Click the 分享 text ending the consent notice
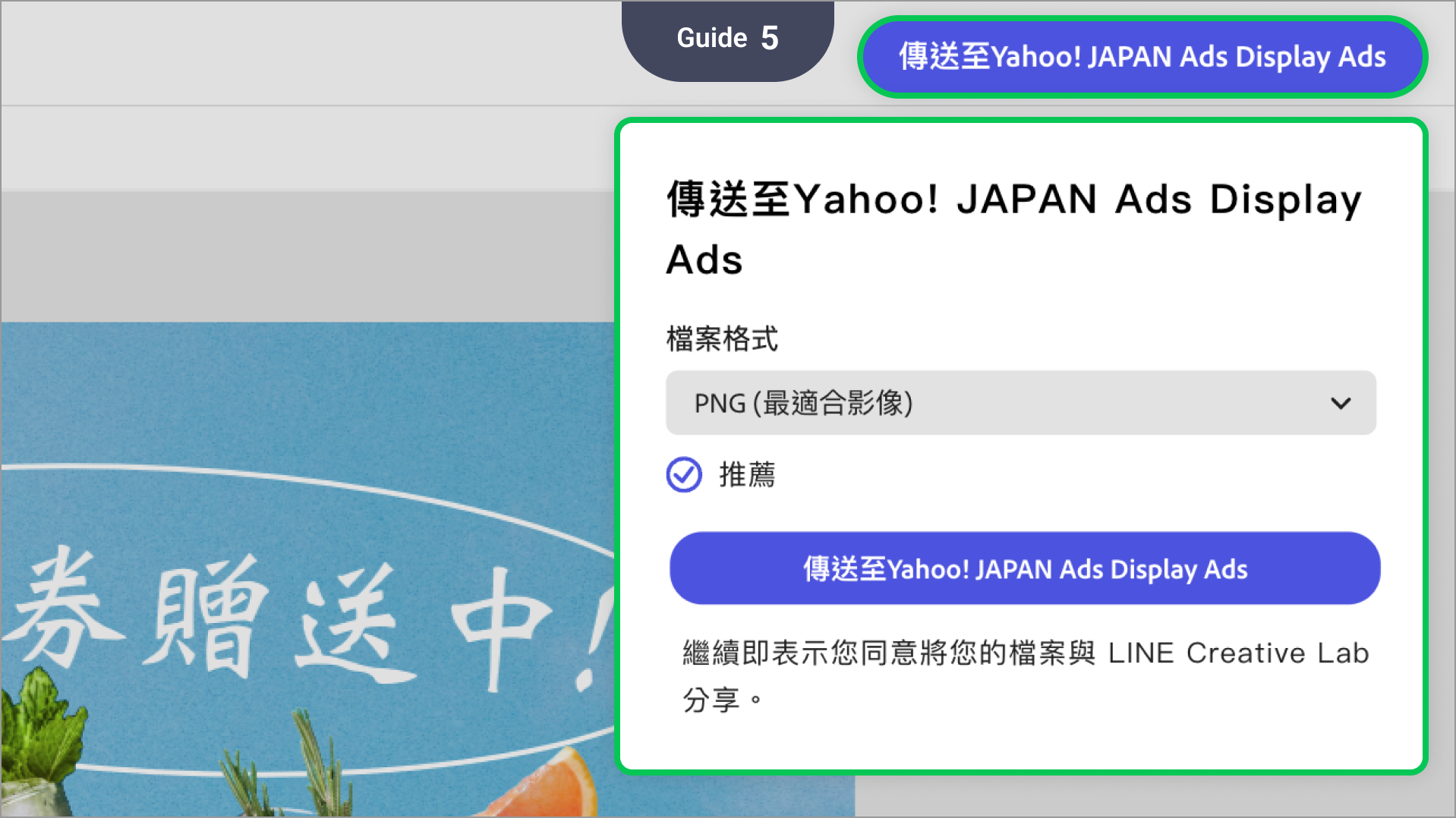This screenshot has width=1456, height=818. pyautogui.click(x=711, y=700)
